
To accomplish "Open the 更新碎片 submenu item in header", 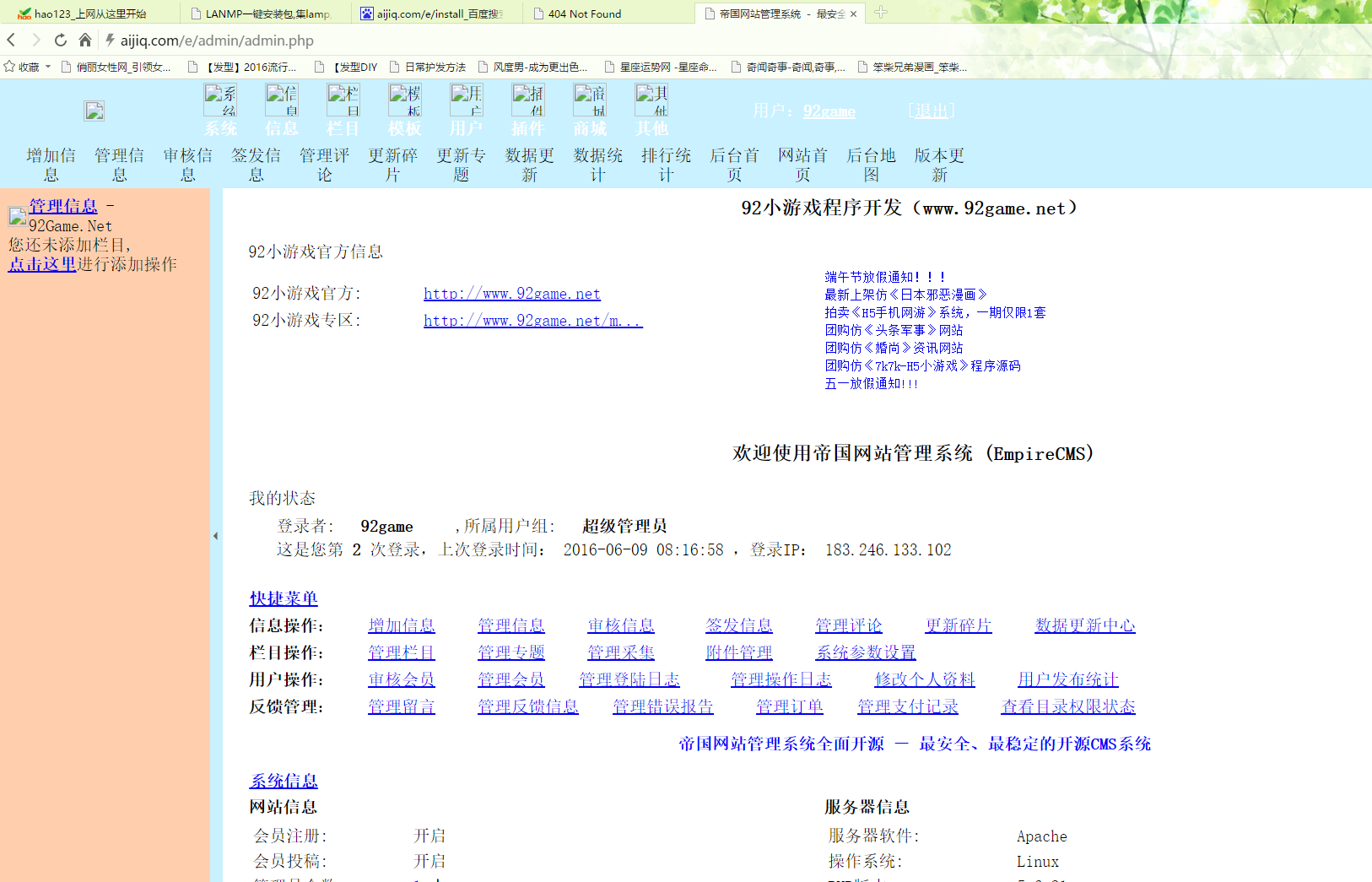I will (392, 165).
